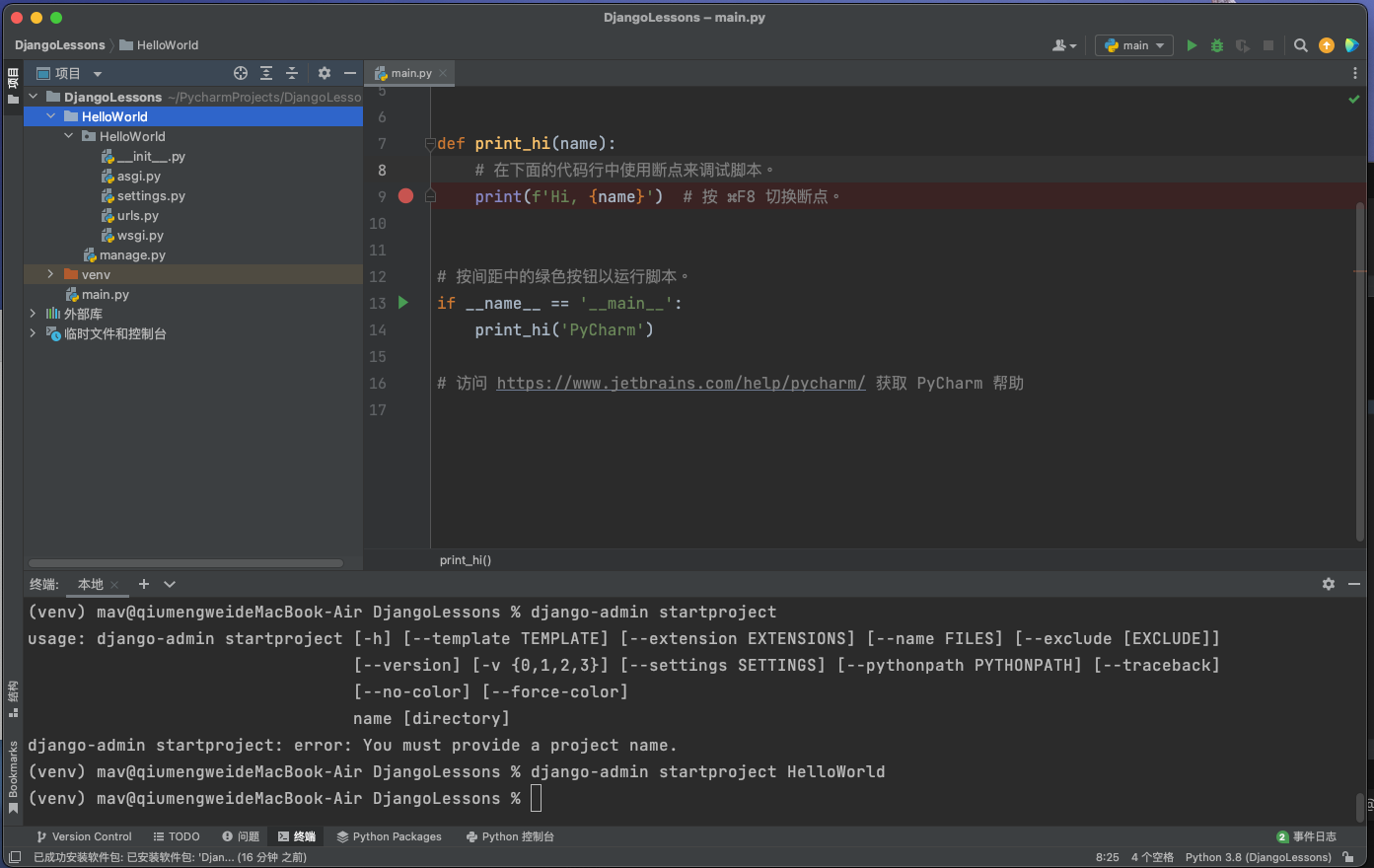This screenshot has width=1374, height=868.
Task: Click the Debug bug icon
Action: coord(1217,45)
